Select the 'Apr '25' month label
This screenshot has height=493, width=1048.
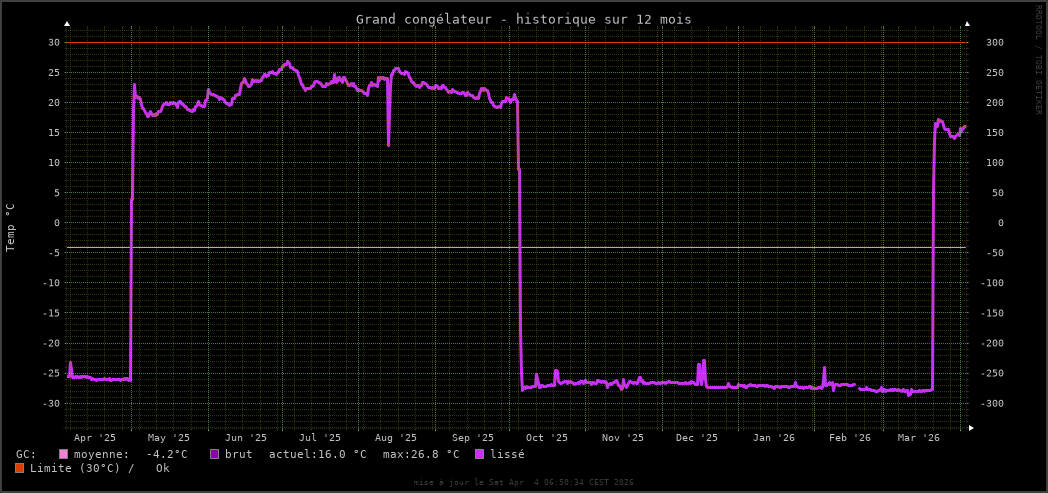[x=95, y=437]
